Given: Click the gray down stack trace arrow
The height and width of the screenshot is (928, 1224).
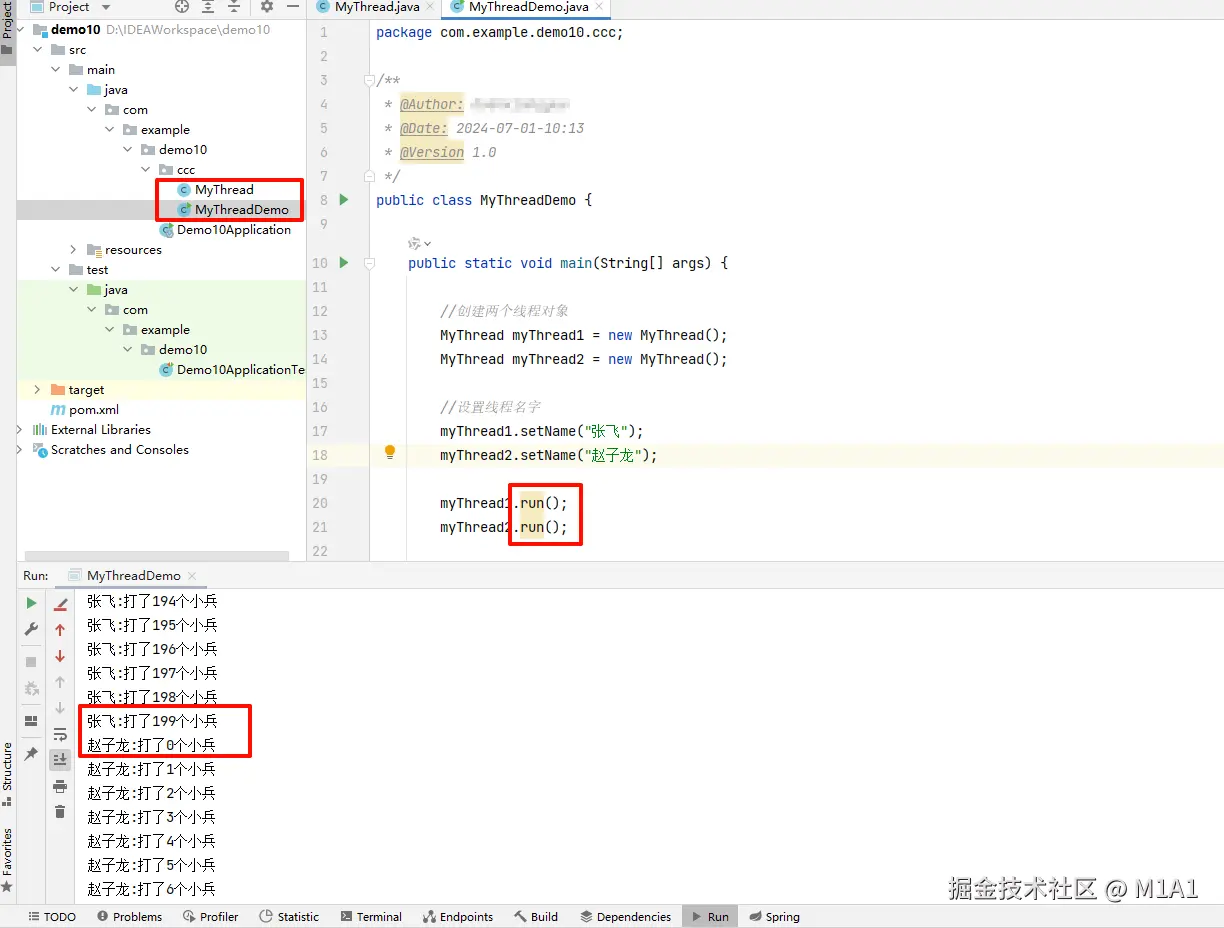Looking at the screenshot, I should tap(60, 708).
